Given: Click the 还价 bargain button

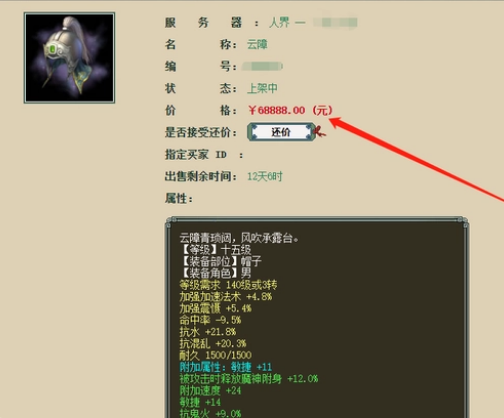Looking at the screenshot, I should 281,132.
